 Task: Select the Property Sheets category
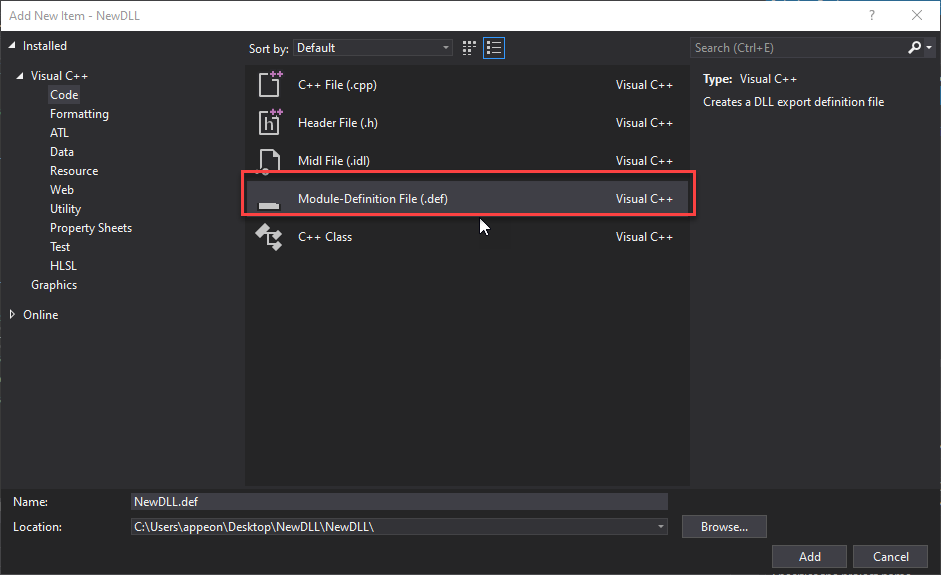coord(91,228)
